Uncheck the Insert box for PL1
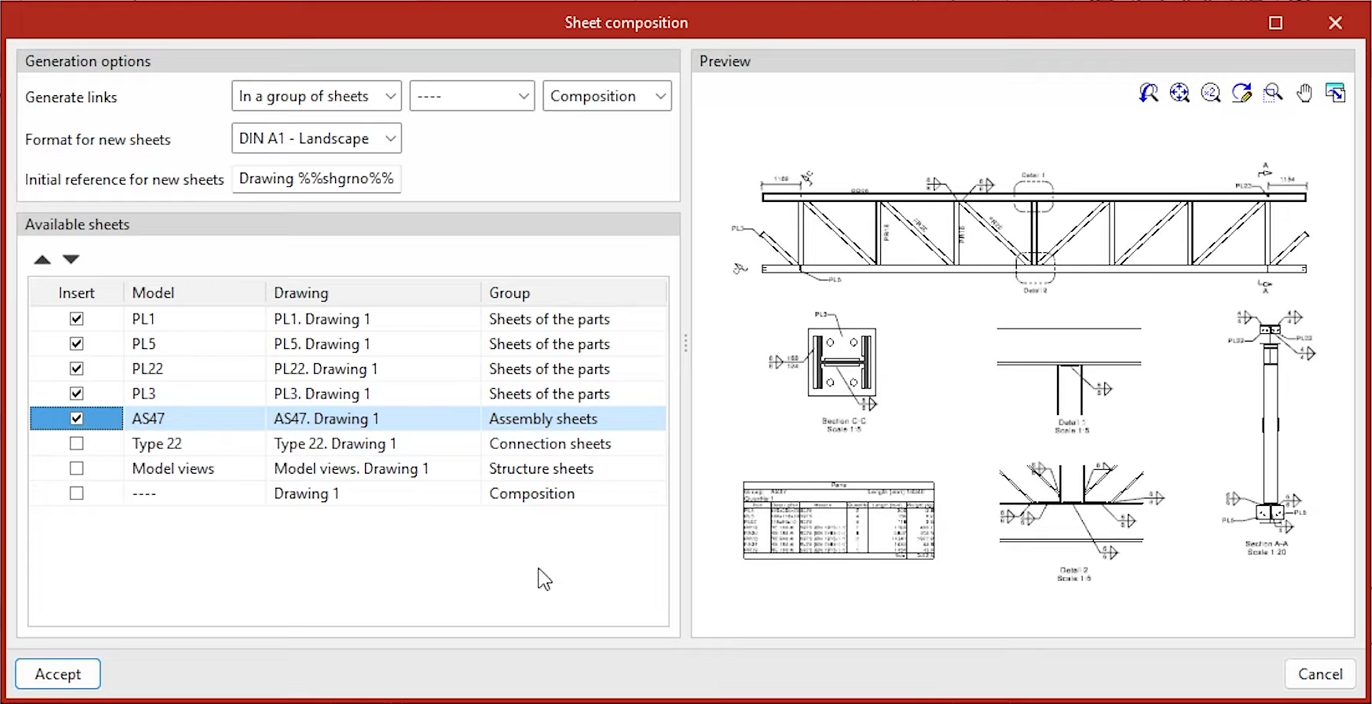Image resolution: width=1372 pixels, height=704 pixels. tap(76, 319)
